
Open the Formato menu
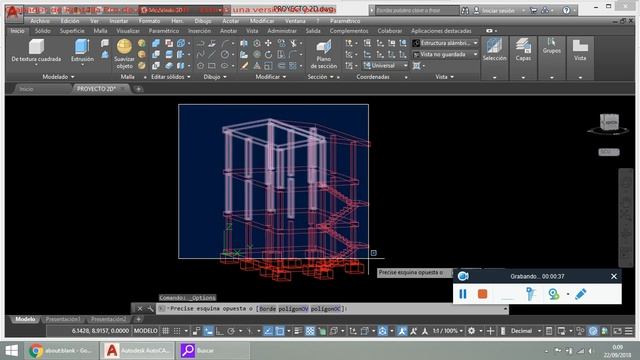pos(149,21)
